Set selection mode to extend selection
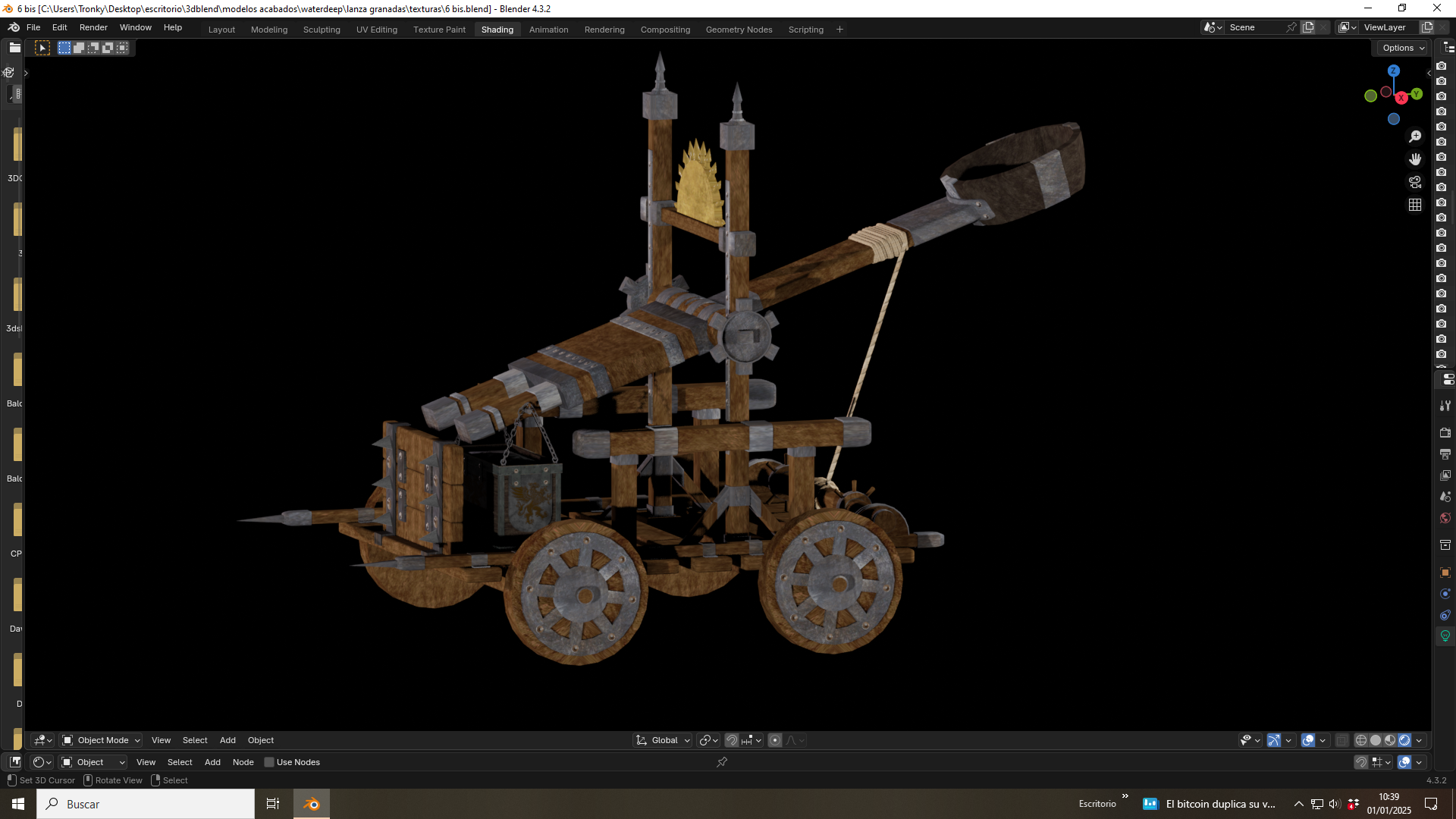 click(79, 48)
